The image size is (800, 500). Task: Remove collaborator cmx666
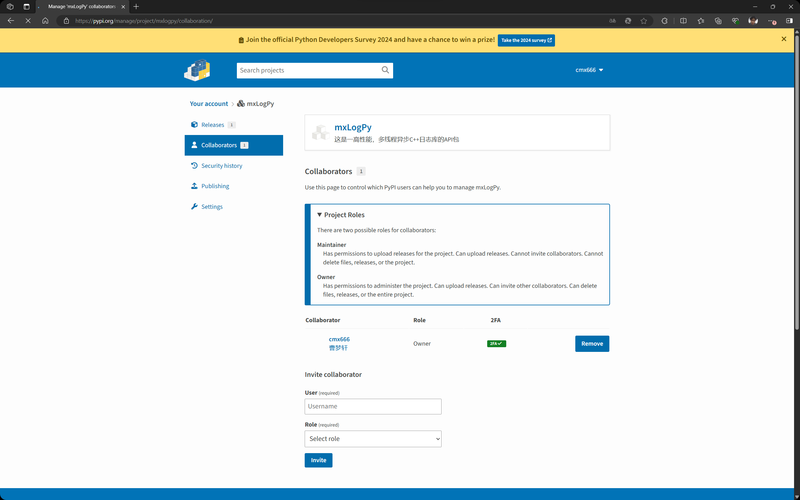coord(592,343)
